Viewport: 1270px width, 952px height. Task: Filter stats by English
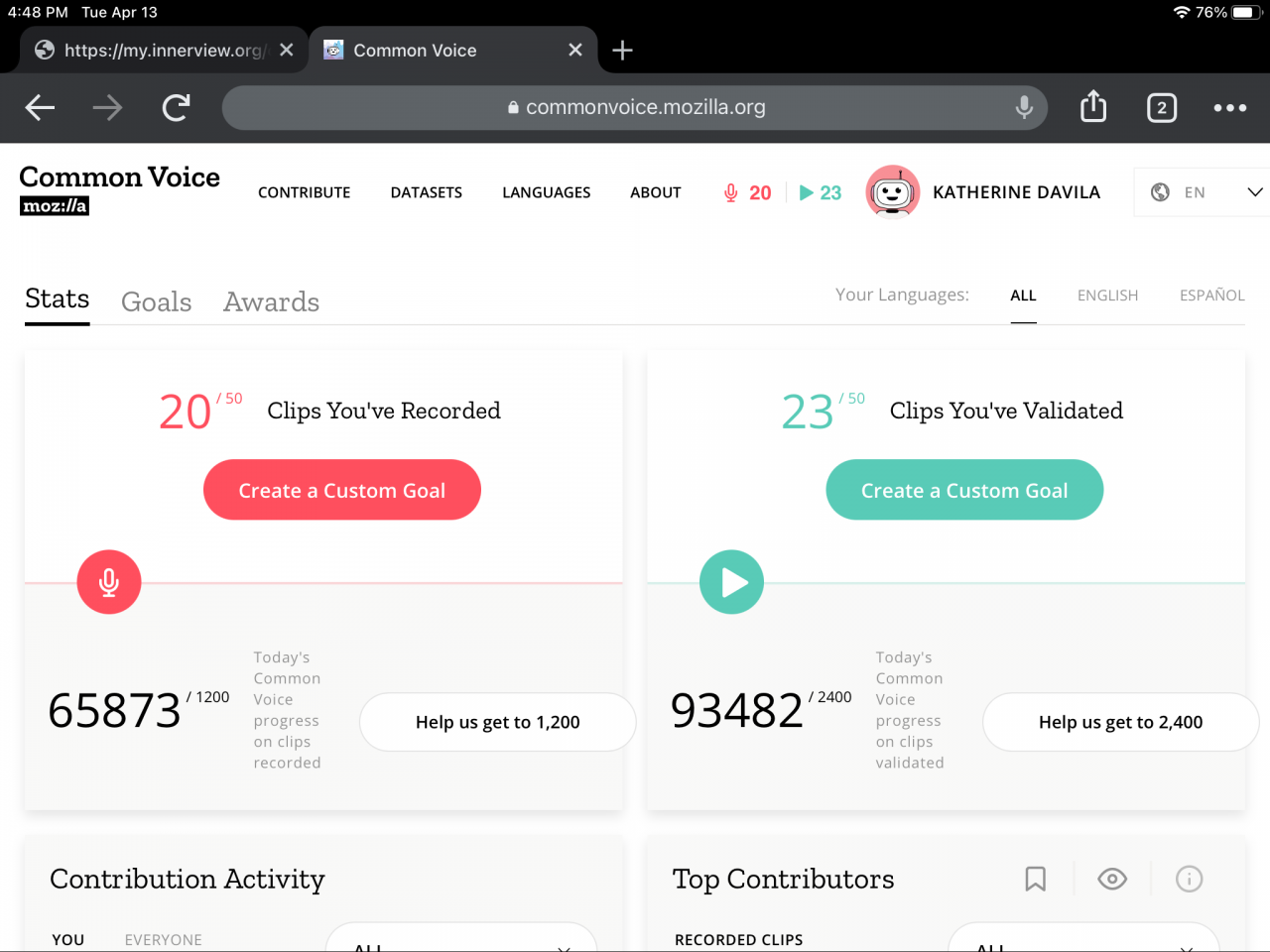click(1107, 296)
